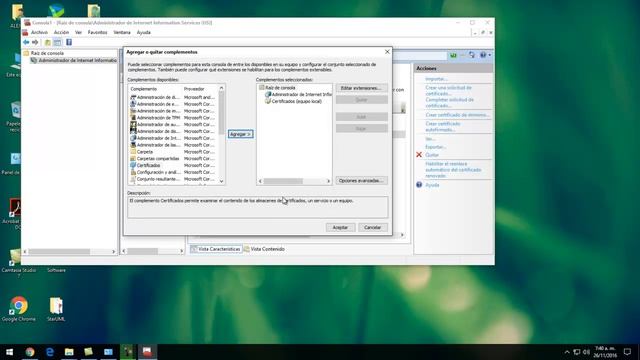Open the Archivo menu
Image resolution: width=640 pixels, height=360 pixels.
click(x=39, y=32)
